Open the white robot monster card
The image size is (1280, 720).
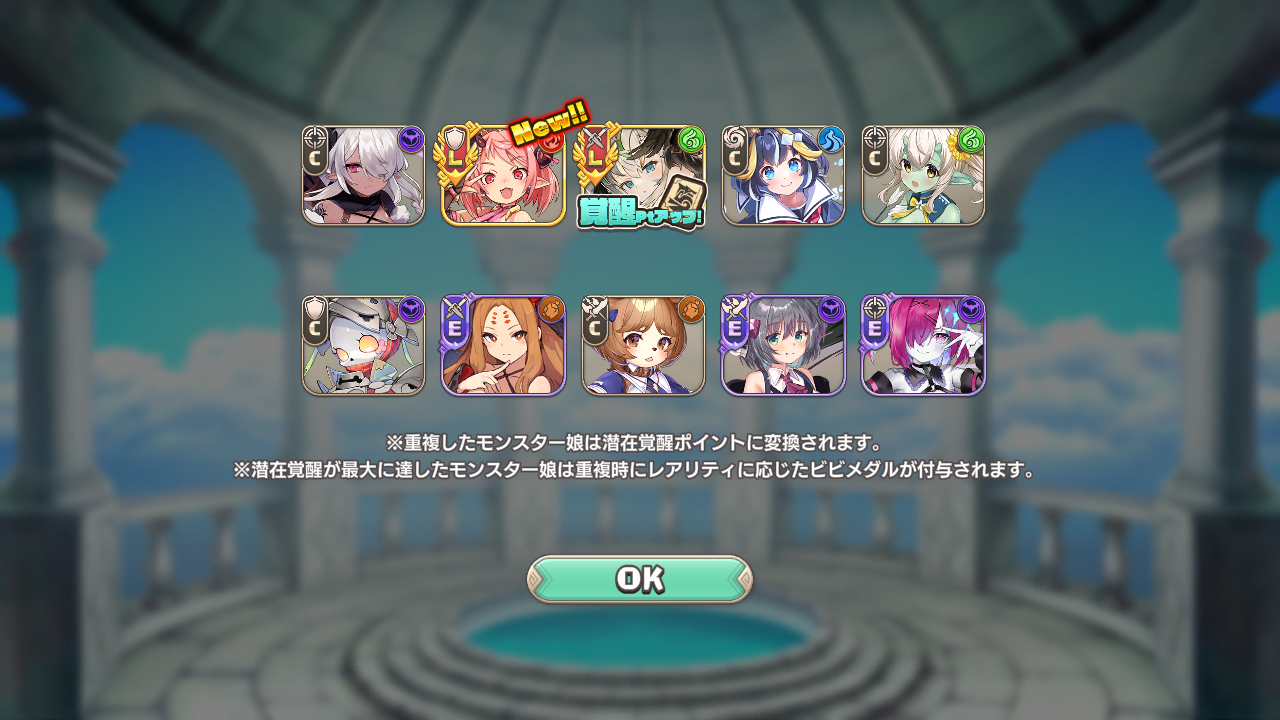pos(364,345)
